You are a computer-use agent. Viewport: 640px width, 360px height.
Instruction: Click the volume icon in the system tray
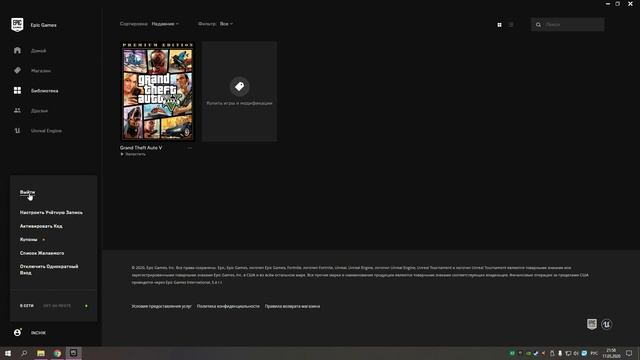pyautogui.click(x=576, y=353)
